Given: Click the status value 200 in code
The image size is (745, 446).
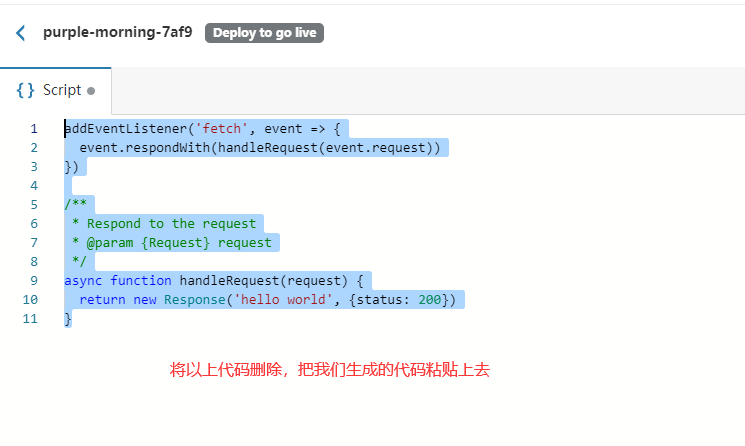Looking at the screenshot, I should pos(431,300).
